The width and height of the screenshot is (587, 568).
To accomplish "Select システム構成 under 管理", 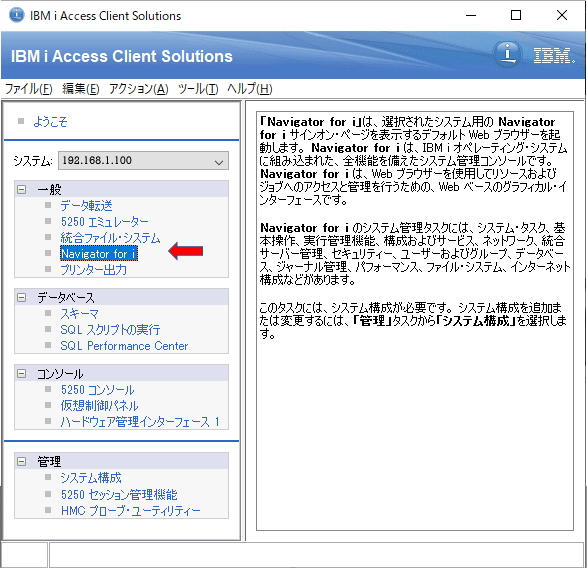I will (x=91, y=478).
